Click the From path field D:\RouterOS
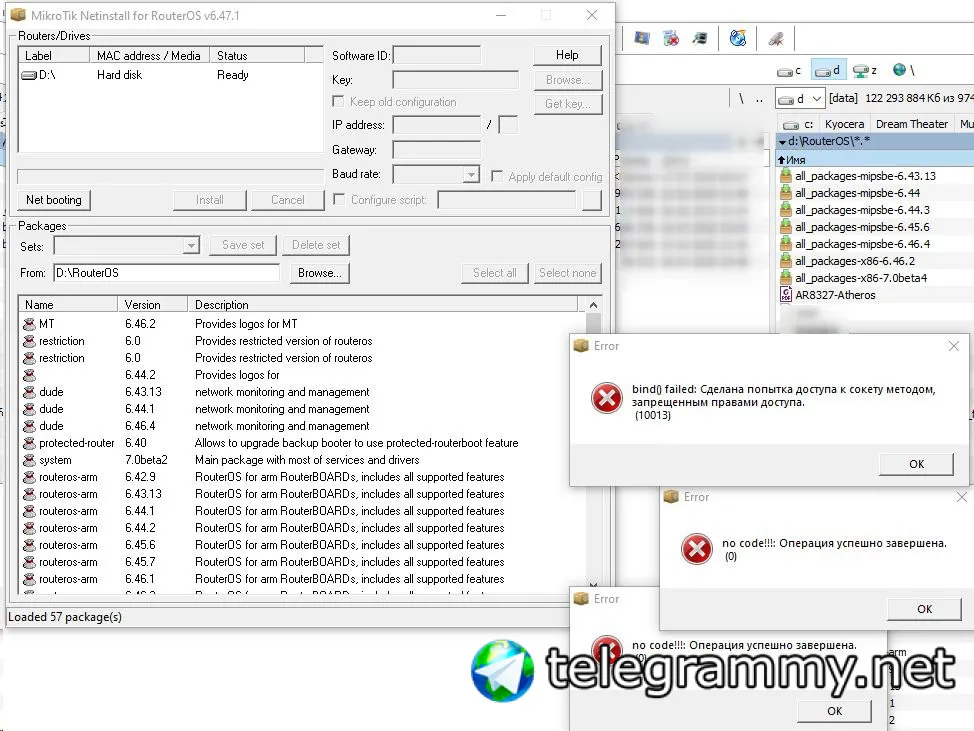The image size is (974, 731). (x=166, y=273)
